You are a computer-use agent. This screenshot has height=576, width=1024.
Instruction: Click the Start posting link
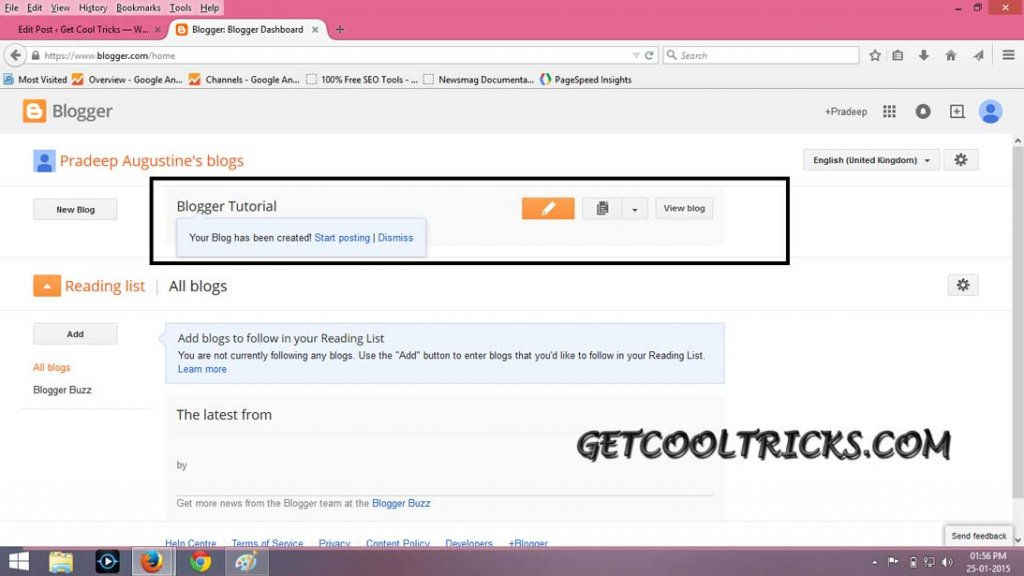click(x=342, y=238)
